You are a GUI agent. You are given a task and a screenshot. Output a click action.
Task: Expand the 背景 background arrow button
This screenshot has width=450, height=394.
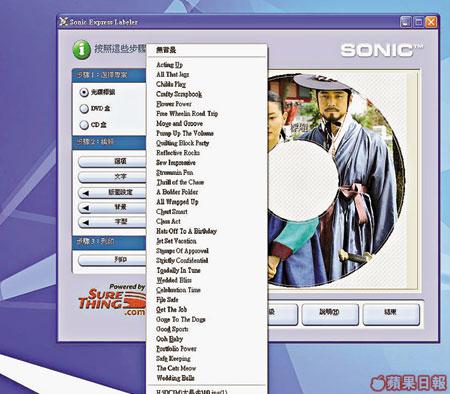pyautogui.click(x=112, y=207)
